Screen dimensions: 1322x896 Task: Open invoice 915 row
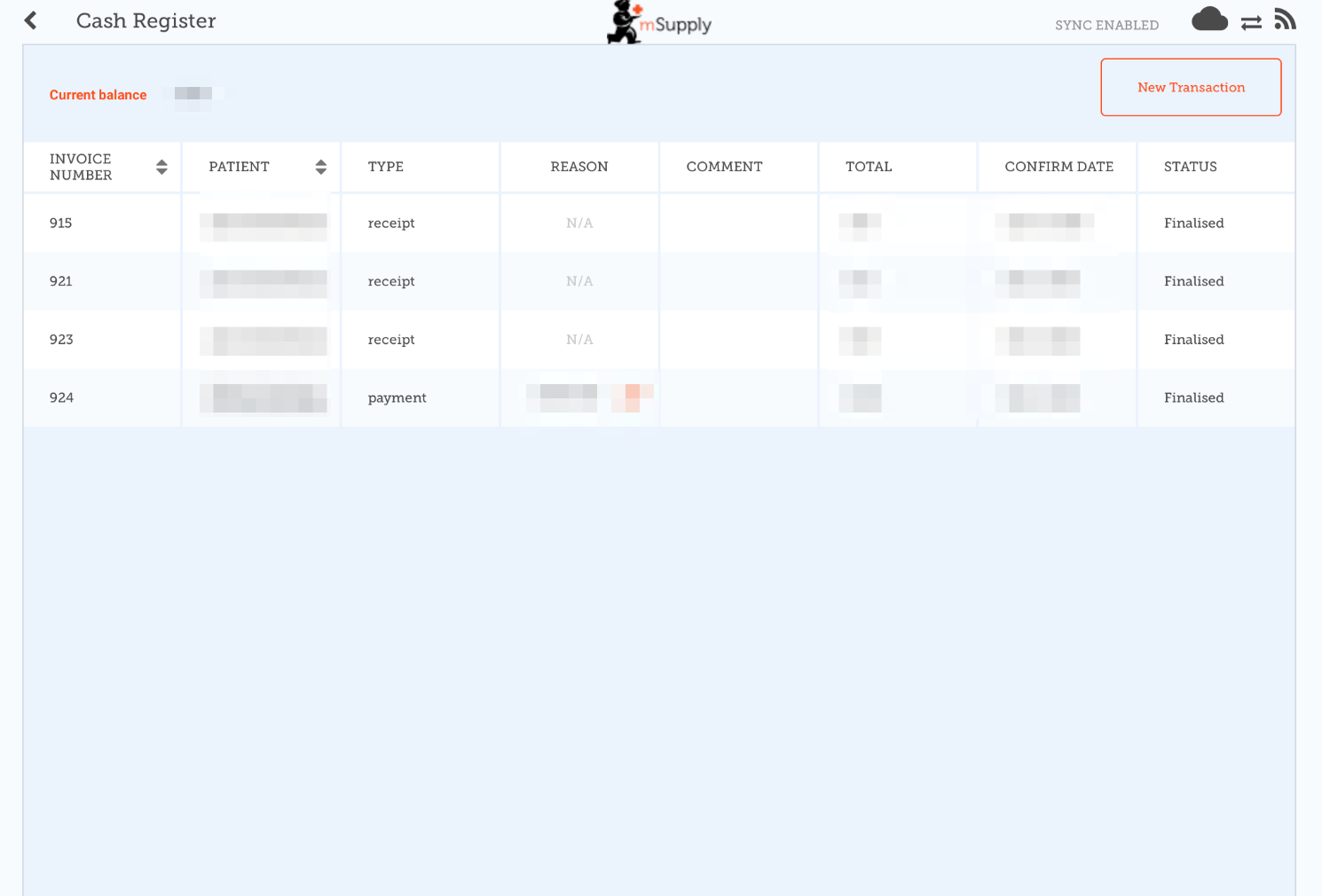click(x=61, y=223)
